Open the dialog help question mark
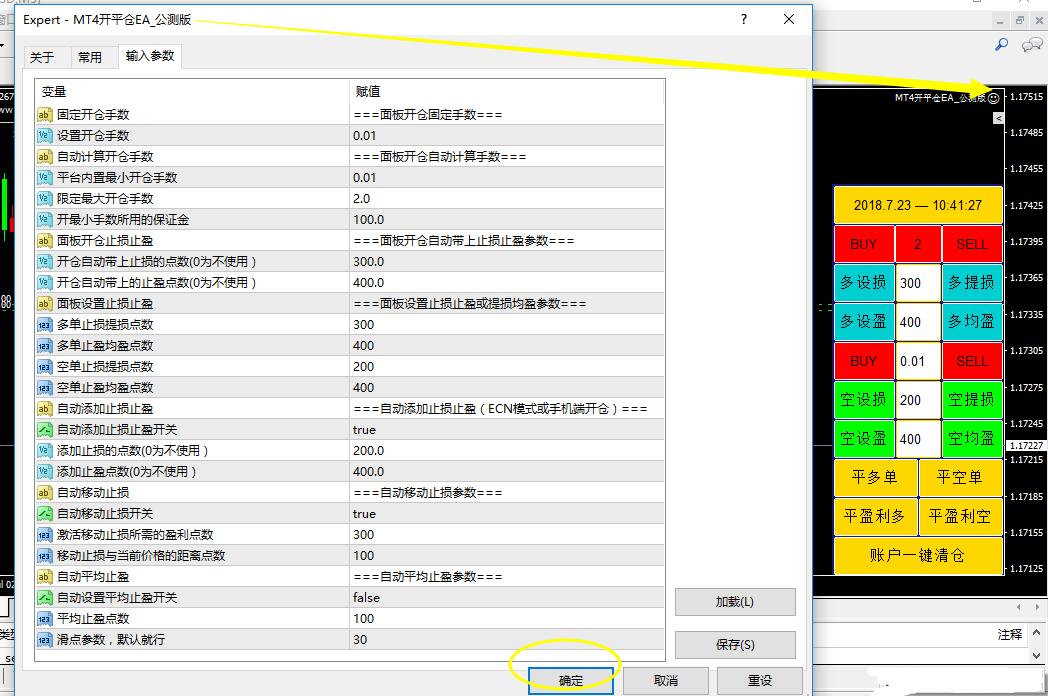The image size is (1048, 696). coord(744,19)
